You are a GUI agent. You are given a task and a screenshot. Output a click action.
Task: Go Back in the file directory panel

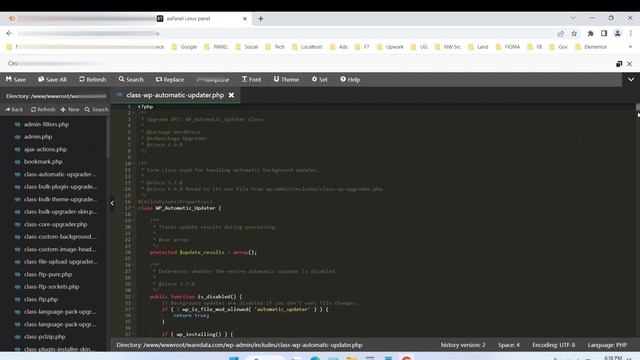pos(14,109)
